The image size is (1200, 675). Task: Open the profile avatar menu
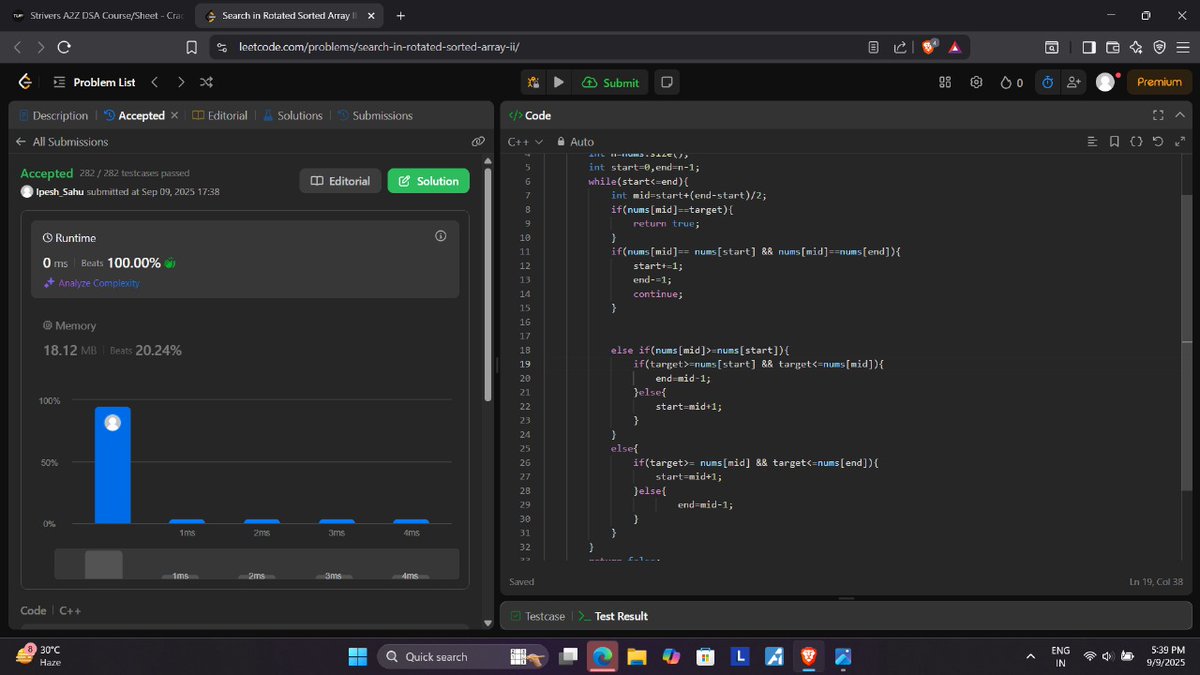1105,82
